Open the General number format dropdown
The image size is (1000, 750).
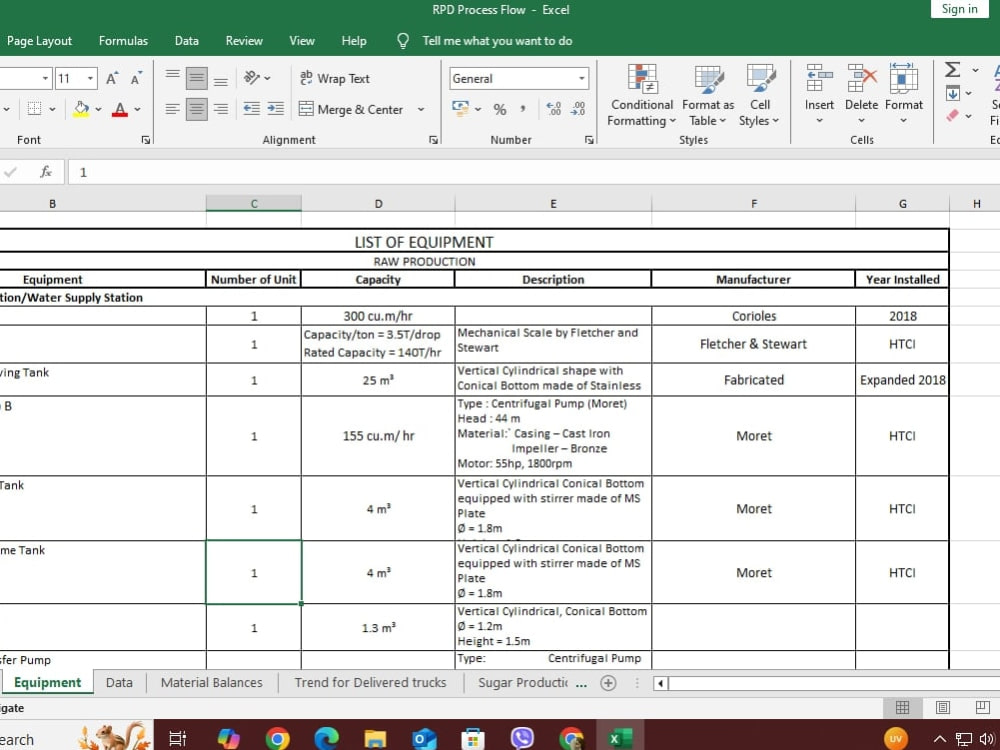click(582, 78)
